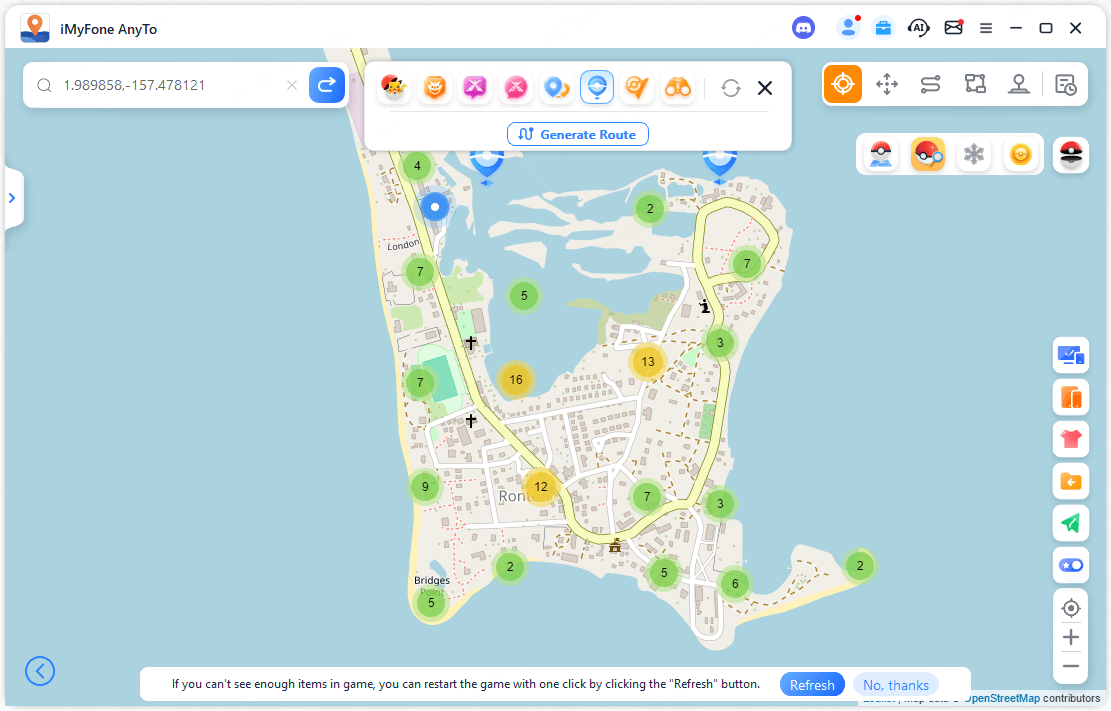Screen dimensions: 1111x711
Task: Select Teleport mode target icon
Action: coord(842,84)
